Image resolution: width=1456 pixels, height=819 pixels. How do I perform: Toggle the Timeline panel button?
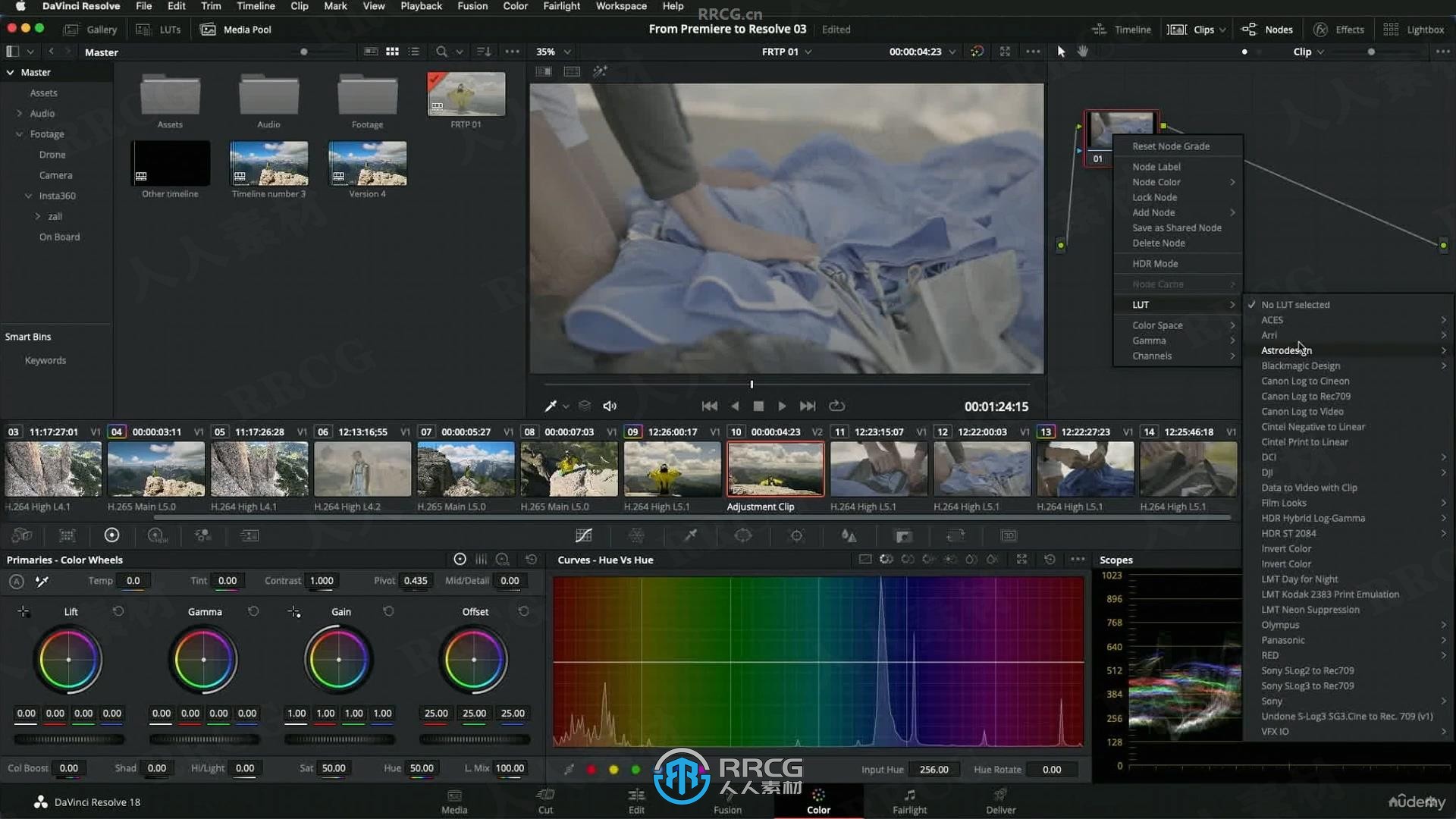pos(1121,30)
